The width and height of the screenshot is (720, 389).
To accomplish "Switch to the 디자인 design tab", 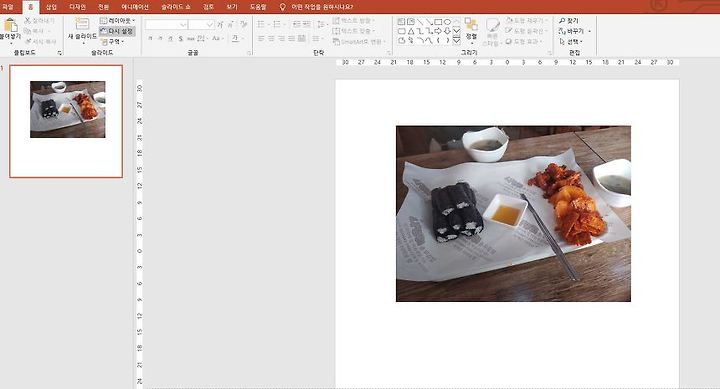I will tap(77, 7).
